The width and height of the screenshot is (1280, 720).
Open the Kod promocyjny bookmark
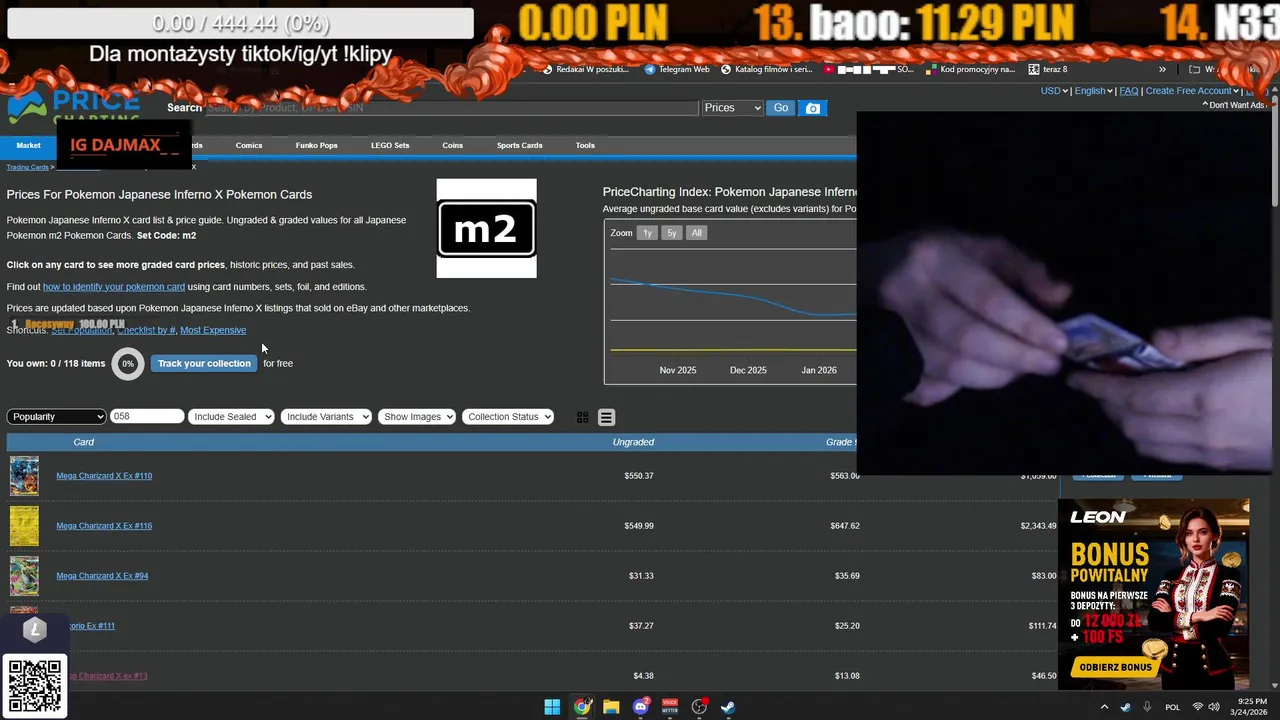971,69
